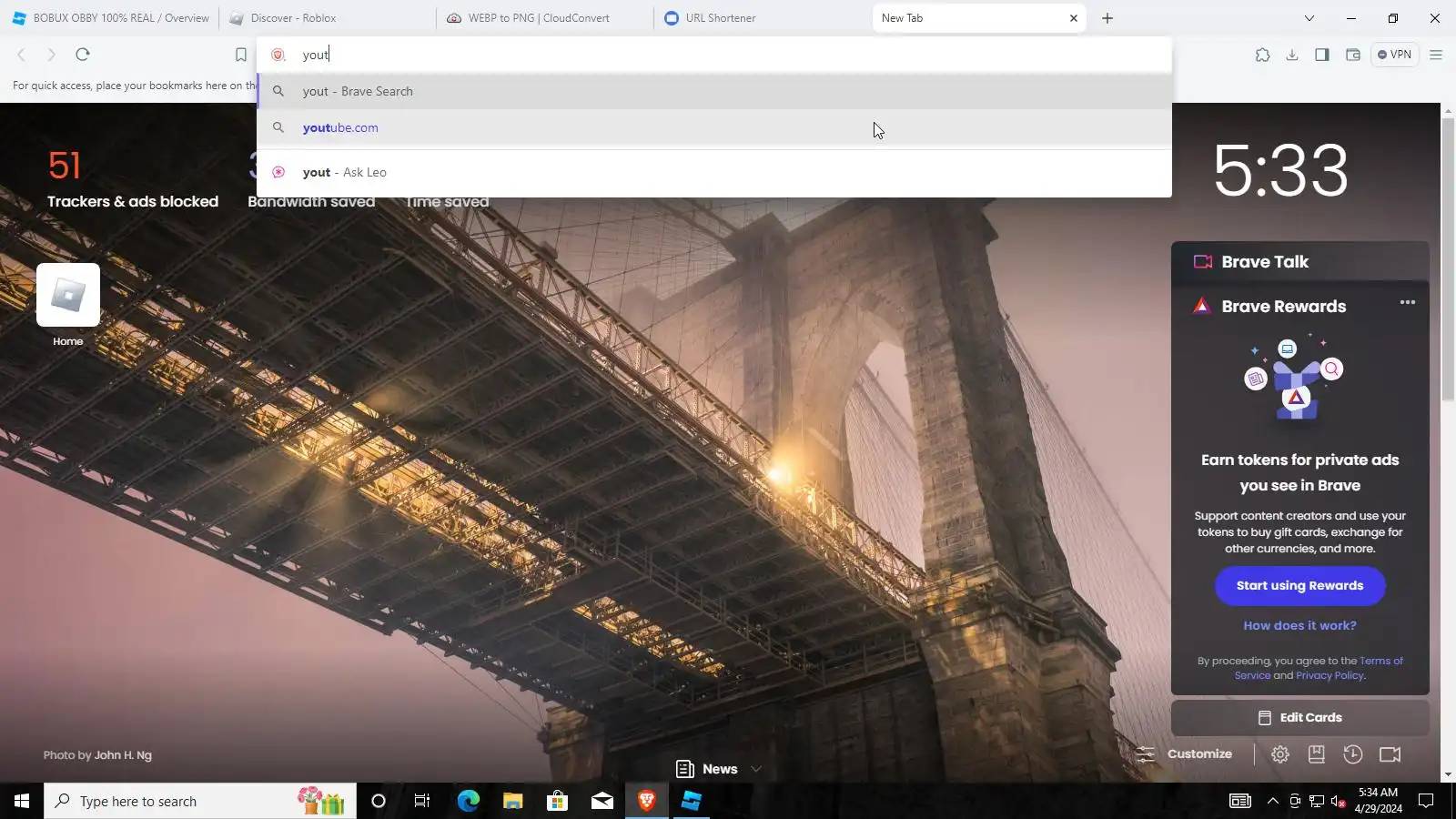This screenshot has height=819, width=1456.
Task: Switch to Discover - Roblox tab
Action: click(x=328, y=18)
